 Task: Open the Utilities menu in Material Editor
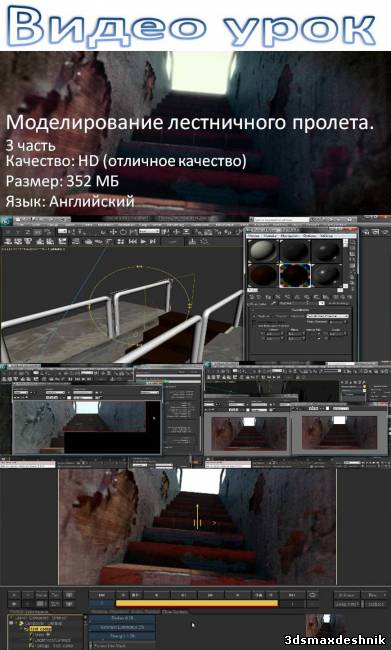tap(327, 236)
